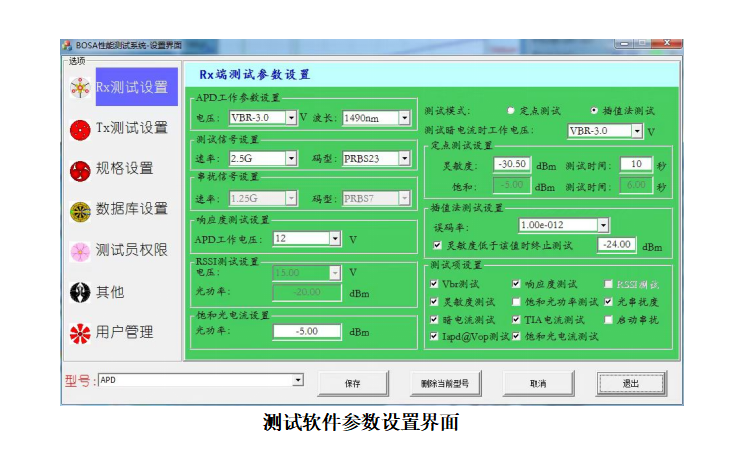This screenshot has height=461, width=750.
Task: Click the 规格设置 sidebar icon
Action: (80, 171)
